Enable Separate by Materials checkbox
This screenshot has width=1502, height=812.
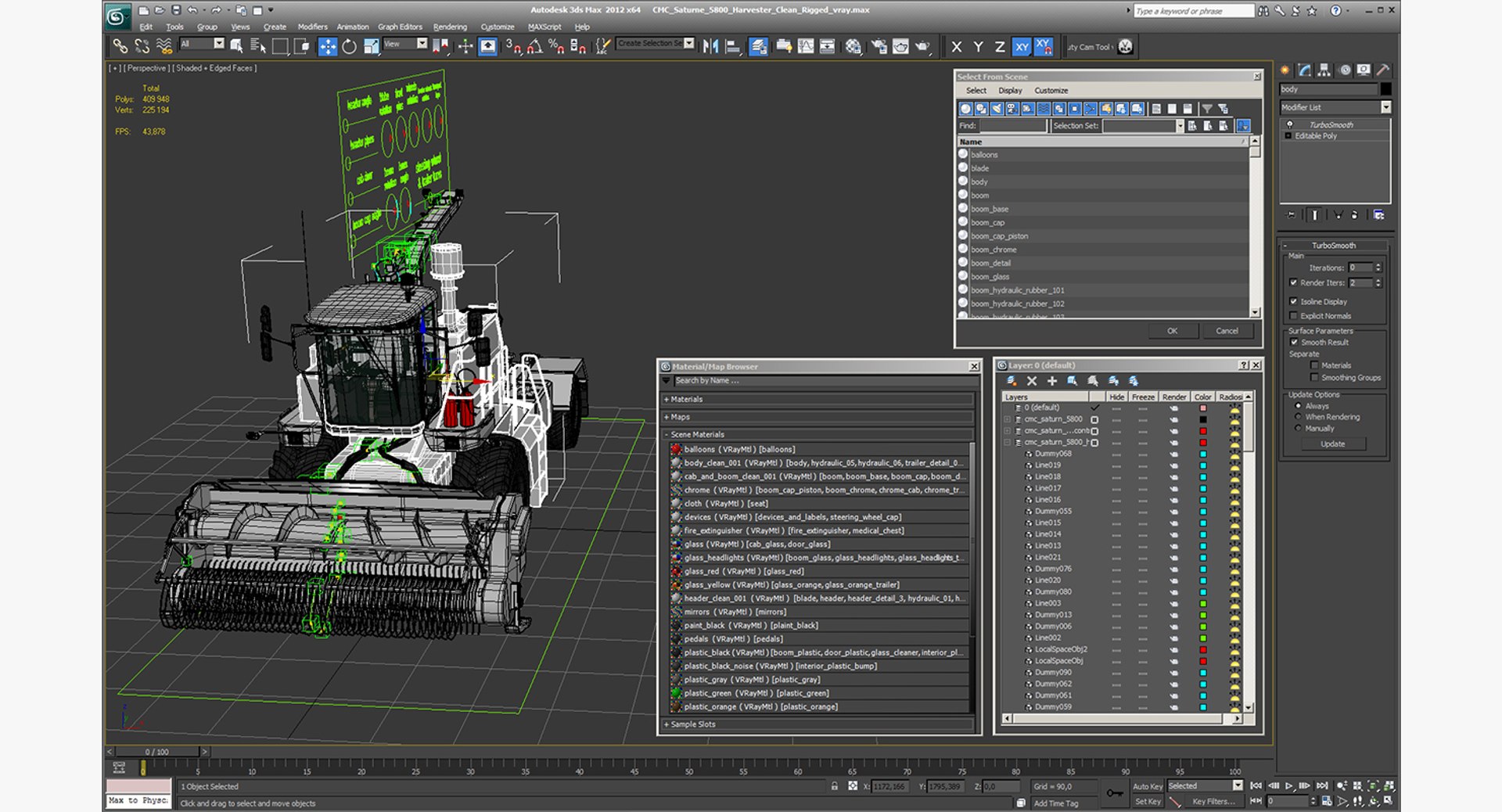[x=1314, y=365]
